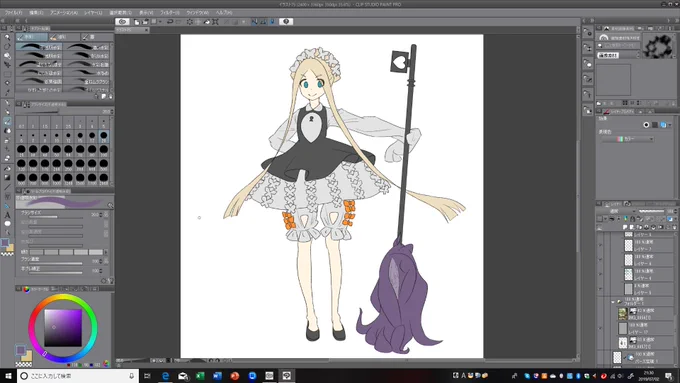Open the layer blending mode 通常 dropdown
Viewport: 680px width, 383px height.
pyautogui.click(x=617, y=211)
